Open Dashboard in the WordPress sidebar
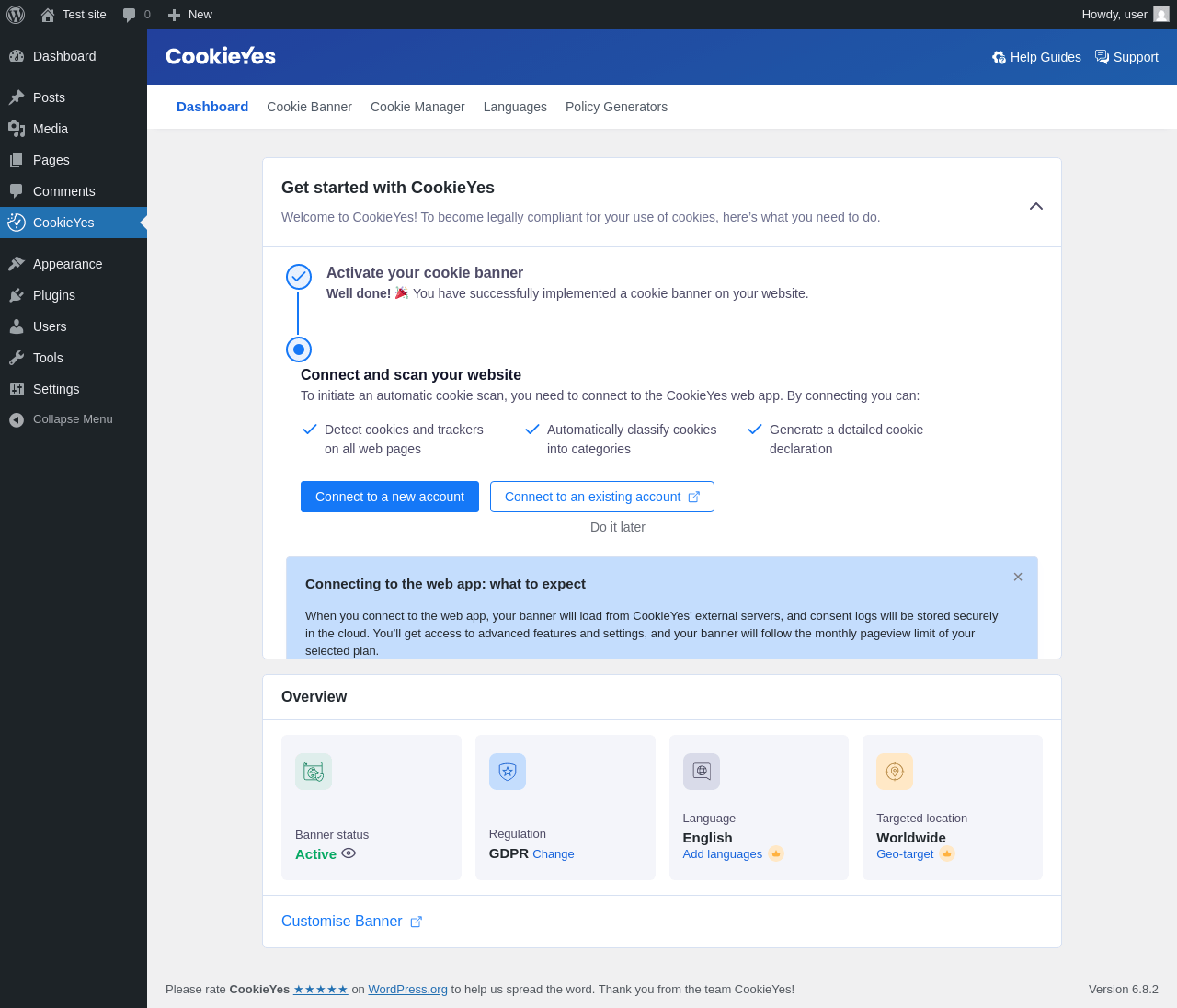1177x1008 pixels. [x=74, y=56]
